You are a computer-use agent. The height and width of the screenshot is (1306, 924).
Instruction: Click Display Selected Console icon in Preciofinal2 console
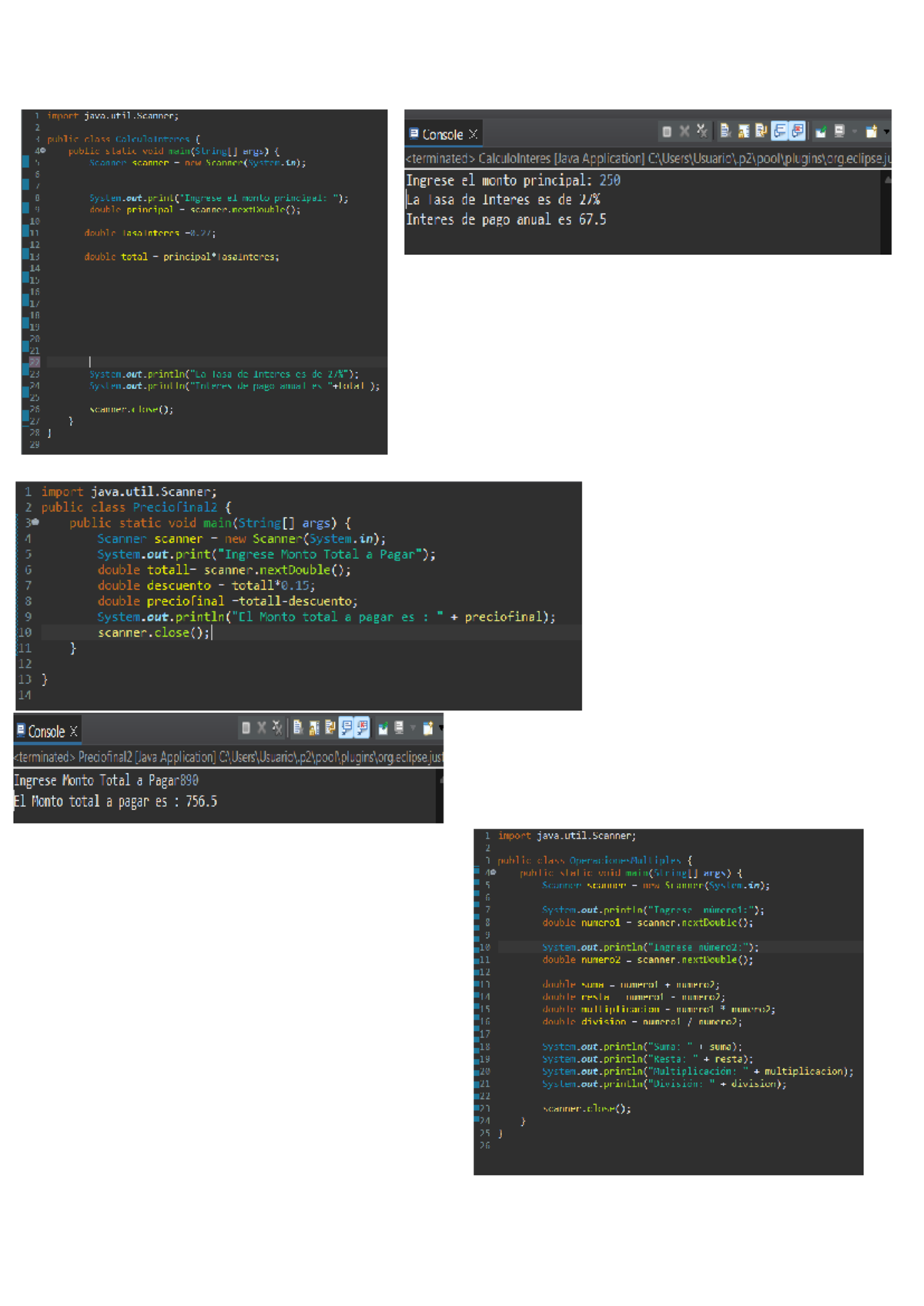(x=399, y=728)
